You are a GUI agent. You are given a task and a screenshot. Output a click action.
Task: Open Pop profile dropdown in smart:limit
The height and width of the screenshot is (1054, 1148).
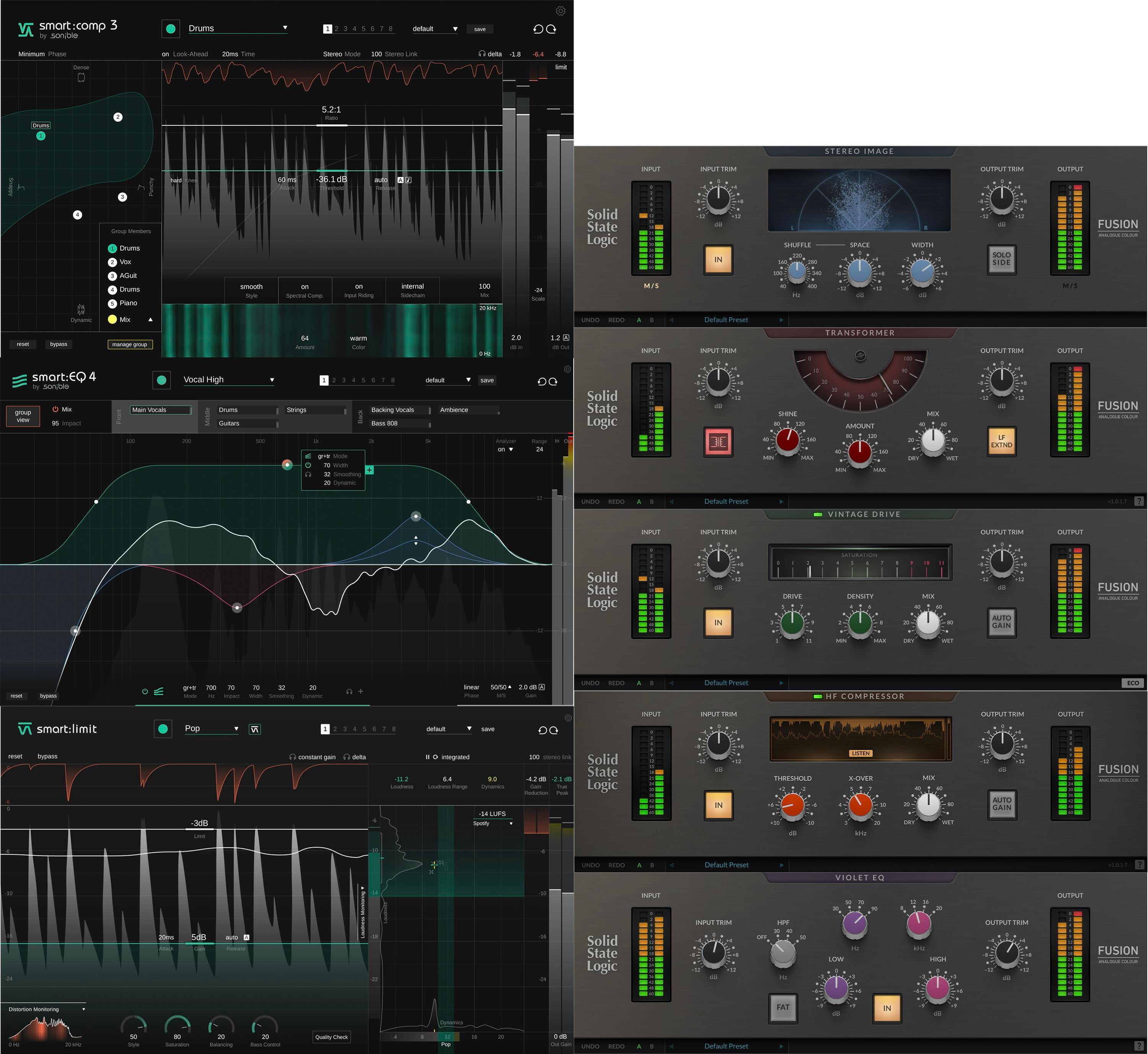pos(211,729)
